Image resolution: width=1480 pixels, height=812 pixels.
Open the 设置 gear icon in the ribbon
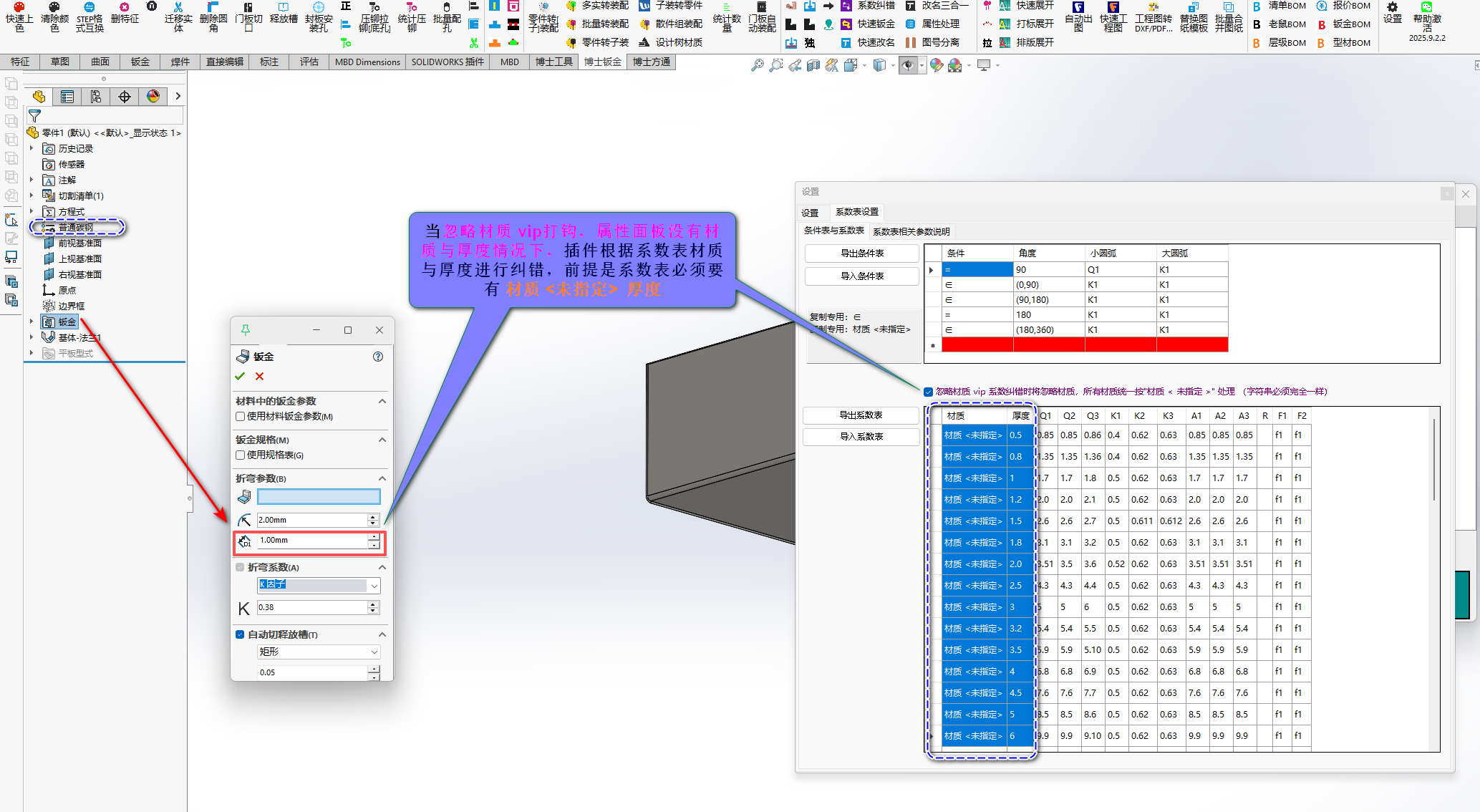(x=1392, y=9)
